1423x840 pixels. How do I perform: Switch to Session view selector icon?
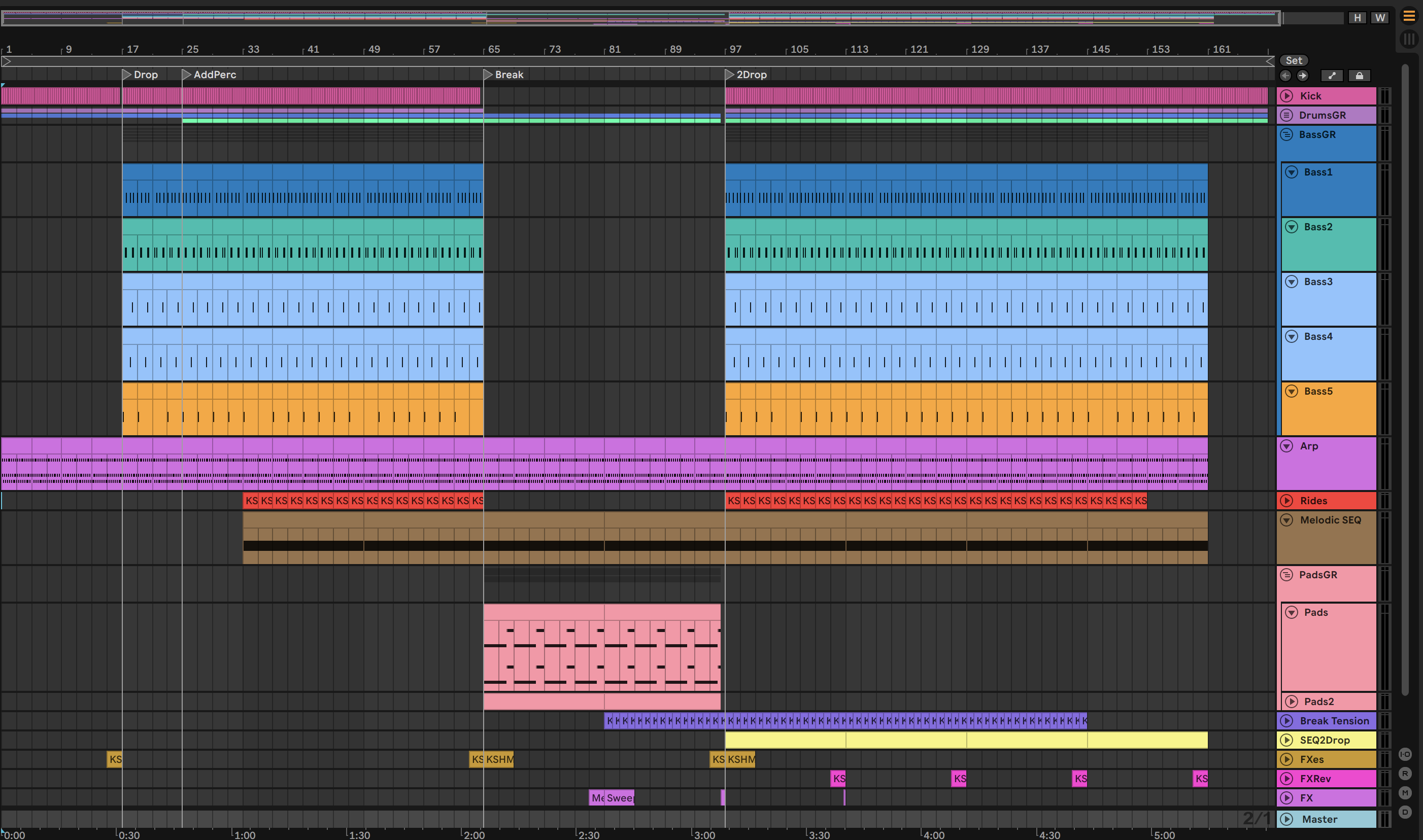point(1409,39)
